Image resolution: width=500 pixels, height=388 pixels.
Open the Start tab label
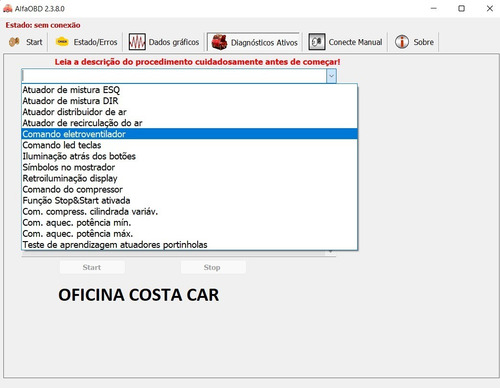(34, 42)
